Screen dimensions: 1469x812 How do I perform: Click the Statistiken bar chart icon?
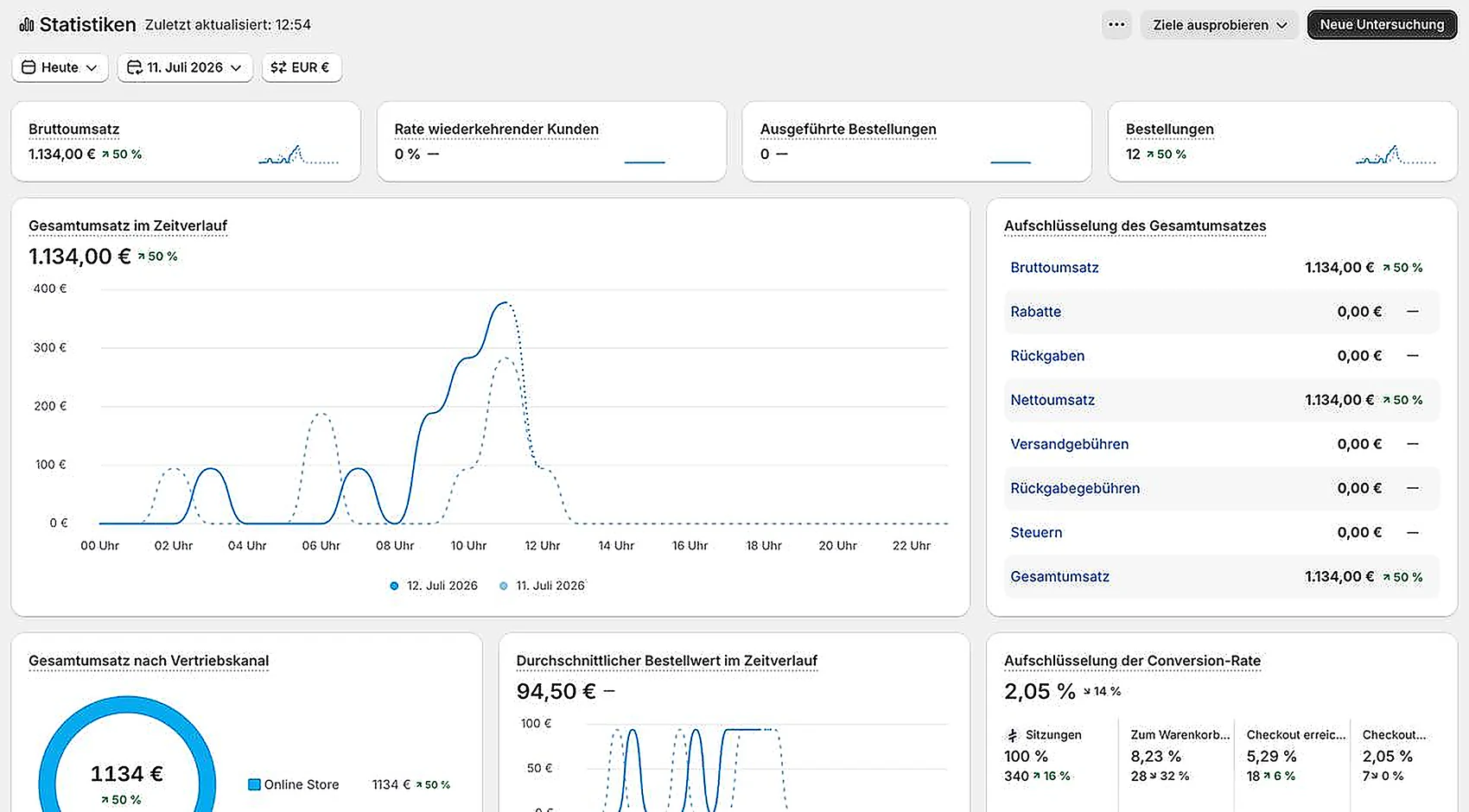(x=27, y=25)
